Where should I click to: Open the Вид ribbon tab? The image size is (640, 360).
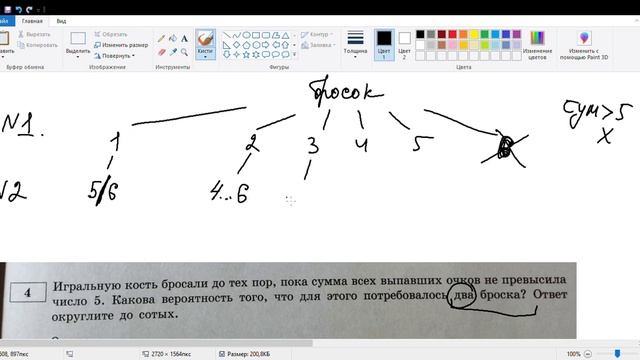point(61,21)
